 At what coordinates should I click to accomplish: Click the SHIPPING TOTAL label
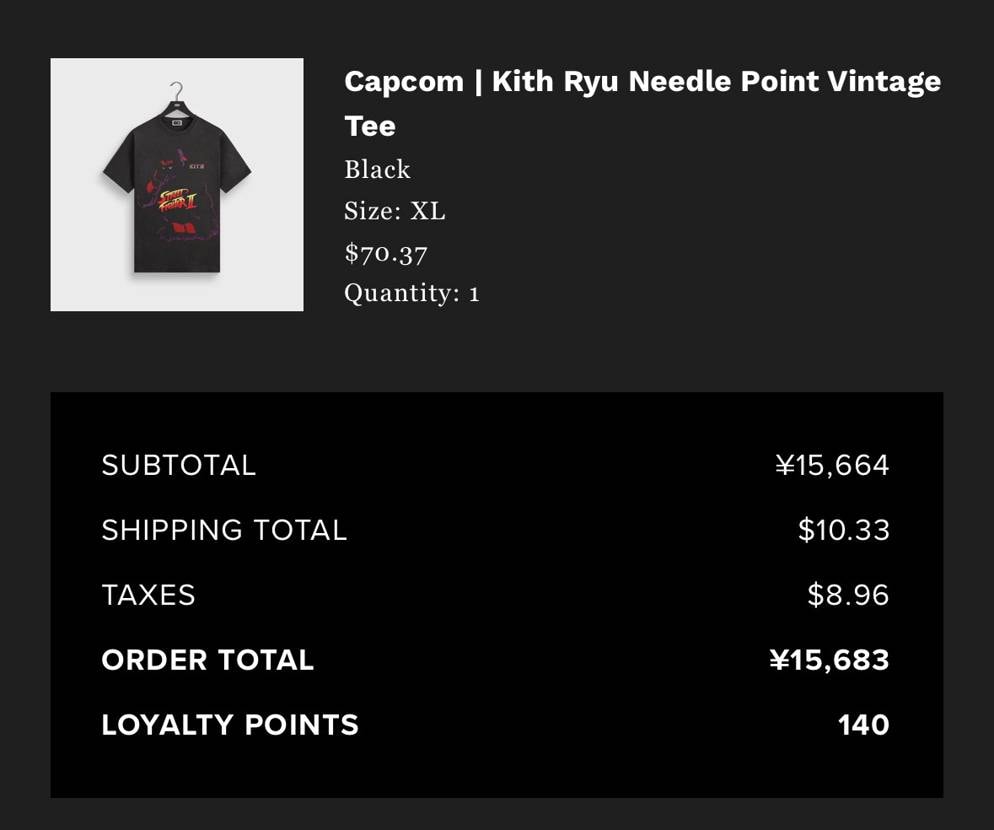coord(223,530)
